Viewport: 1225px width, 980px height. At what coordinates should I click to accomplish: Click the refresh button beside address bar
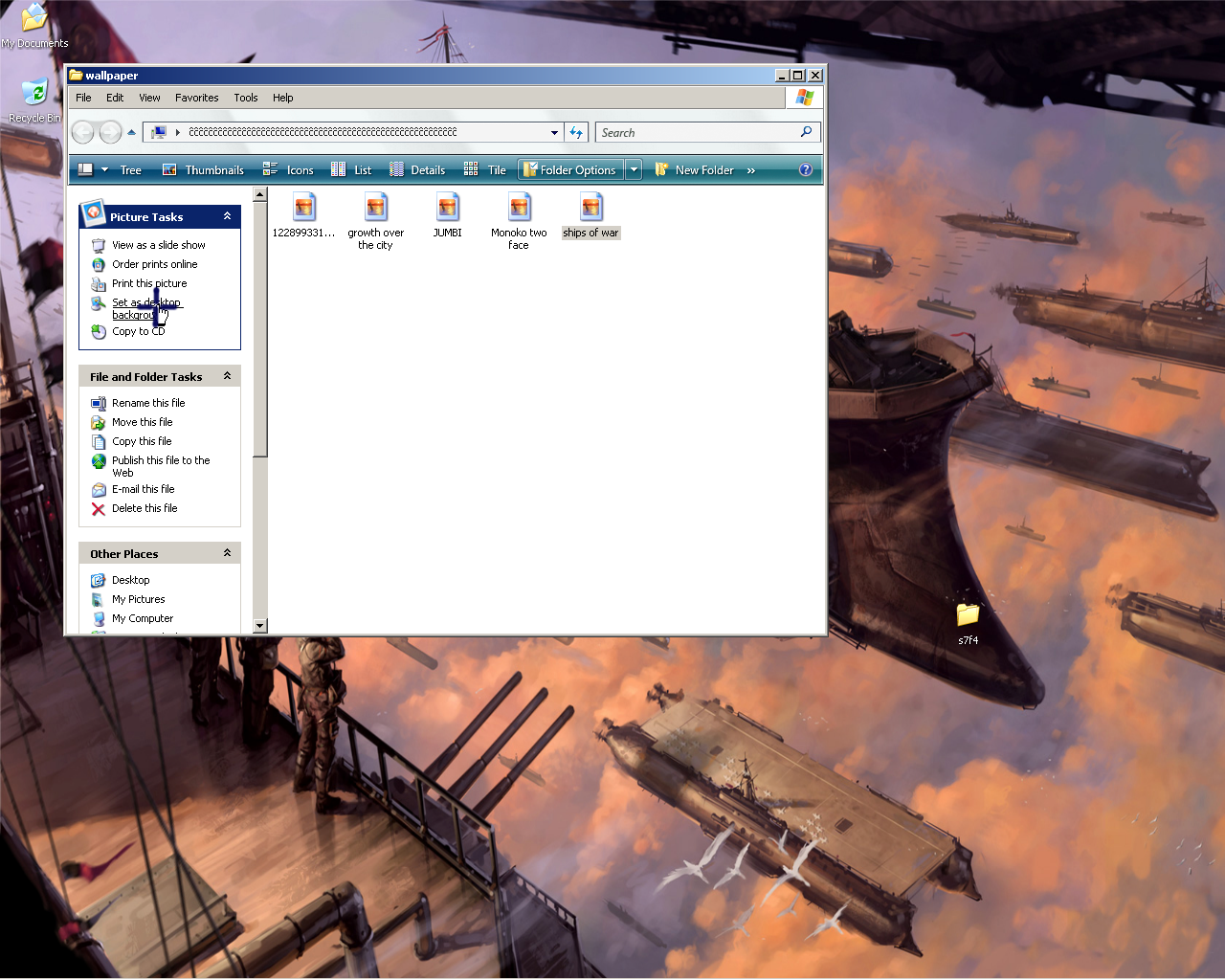[576, 133]
